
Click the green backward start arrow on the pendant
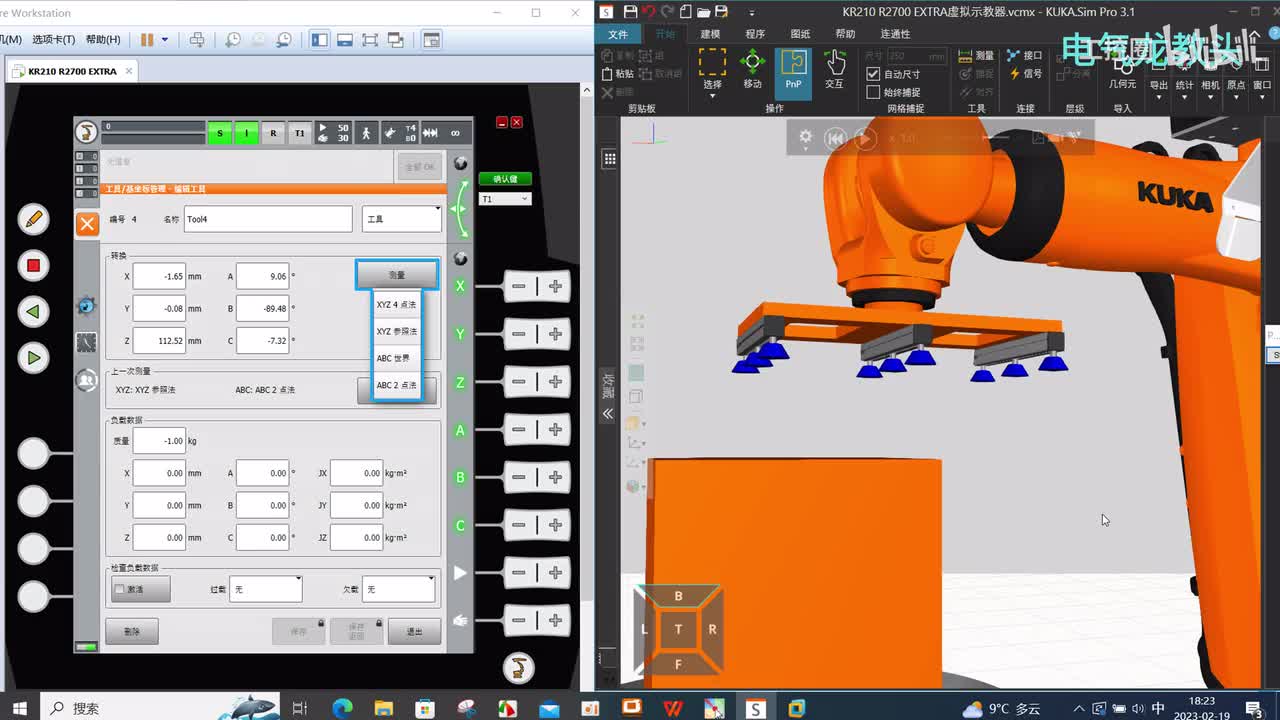[x=33, y=311]
